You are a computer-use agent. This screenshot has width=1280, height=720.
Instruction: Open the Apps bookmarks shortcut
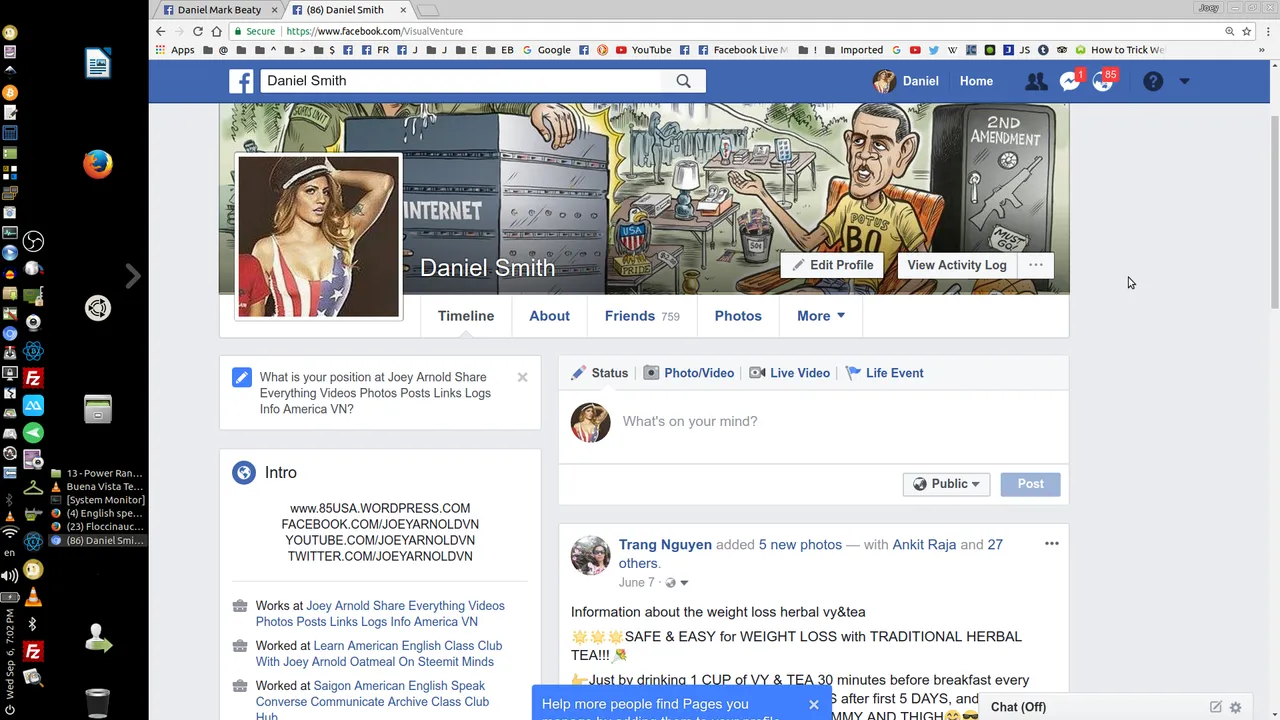[174, 50]
